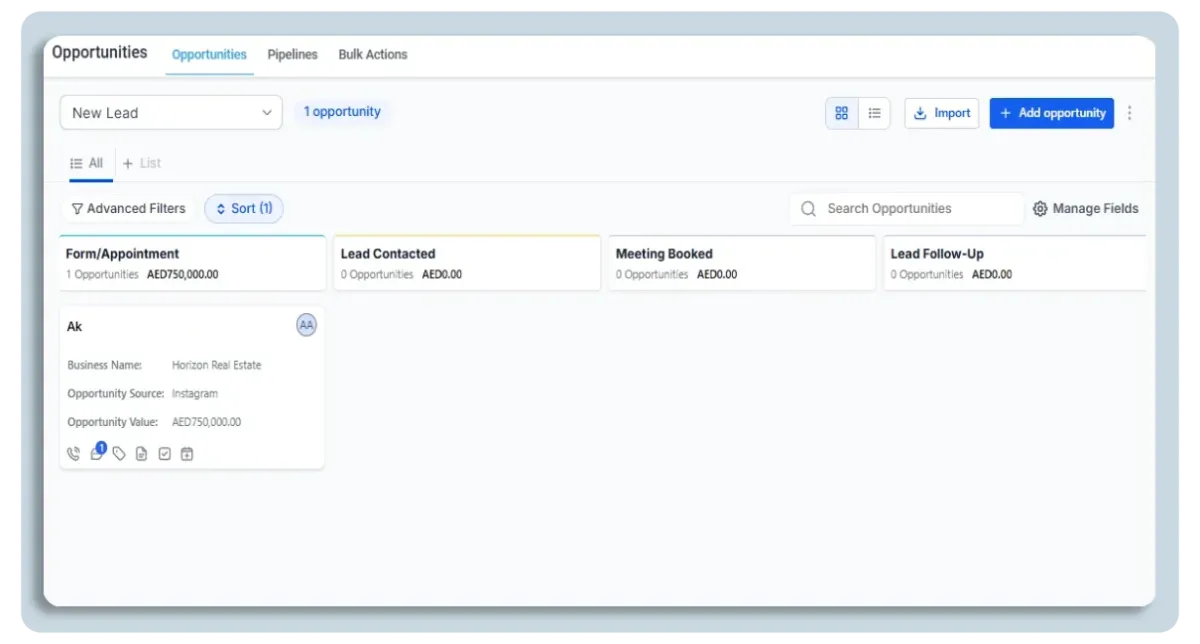The width and height of the screenshot is (1200, 644).
Task: Click the Add opportunity button
Action: [1051, 113]
